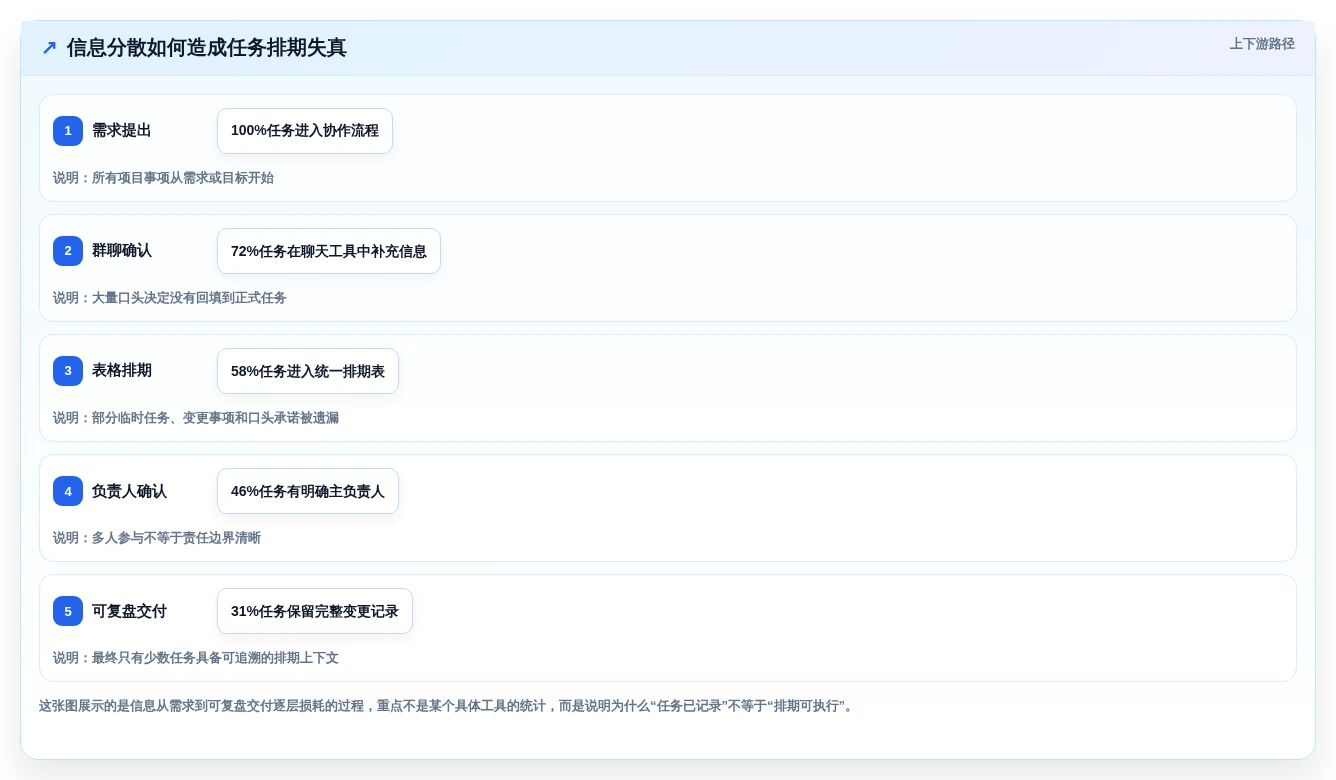Click the note 多人参与不等于责任边界清晰
1336x780 pixels.
(157, 538)
